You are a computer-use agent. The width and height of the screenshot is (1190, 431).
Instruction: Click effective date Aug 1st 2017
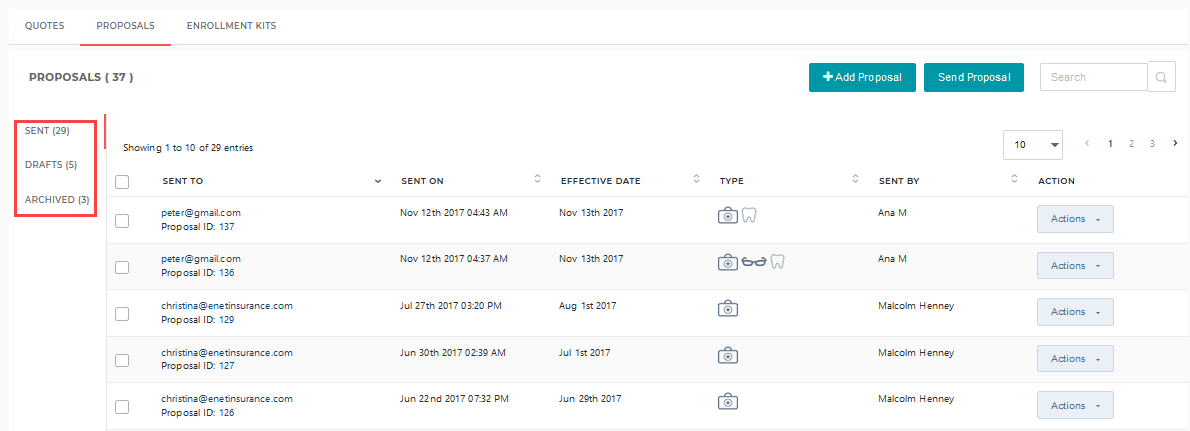(x=587, y=306)
